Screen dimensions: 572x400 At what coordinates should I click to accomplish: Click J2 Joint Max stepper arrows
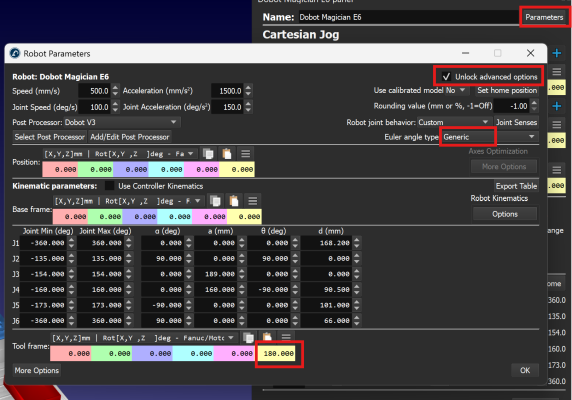click(129, 259)
